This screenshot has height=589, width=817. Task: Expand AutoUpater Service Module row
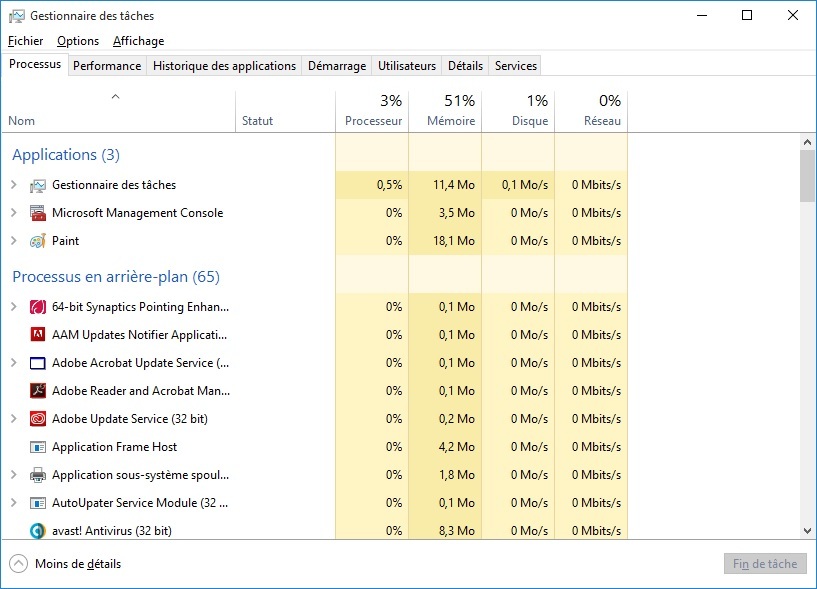[14, 502]
